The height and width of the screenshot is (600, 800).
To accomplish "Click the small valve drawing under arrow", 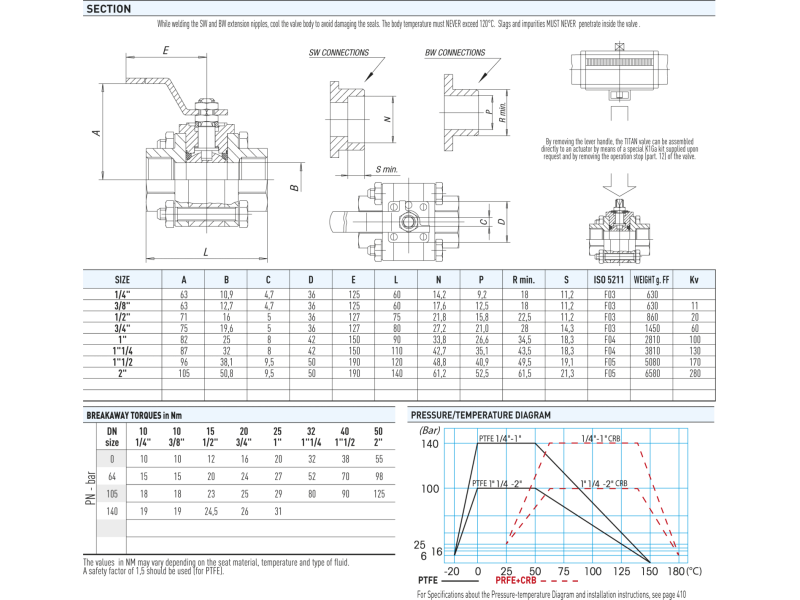I will point(618,232).
